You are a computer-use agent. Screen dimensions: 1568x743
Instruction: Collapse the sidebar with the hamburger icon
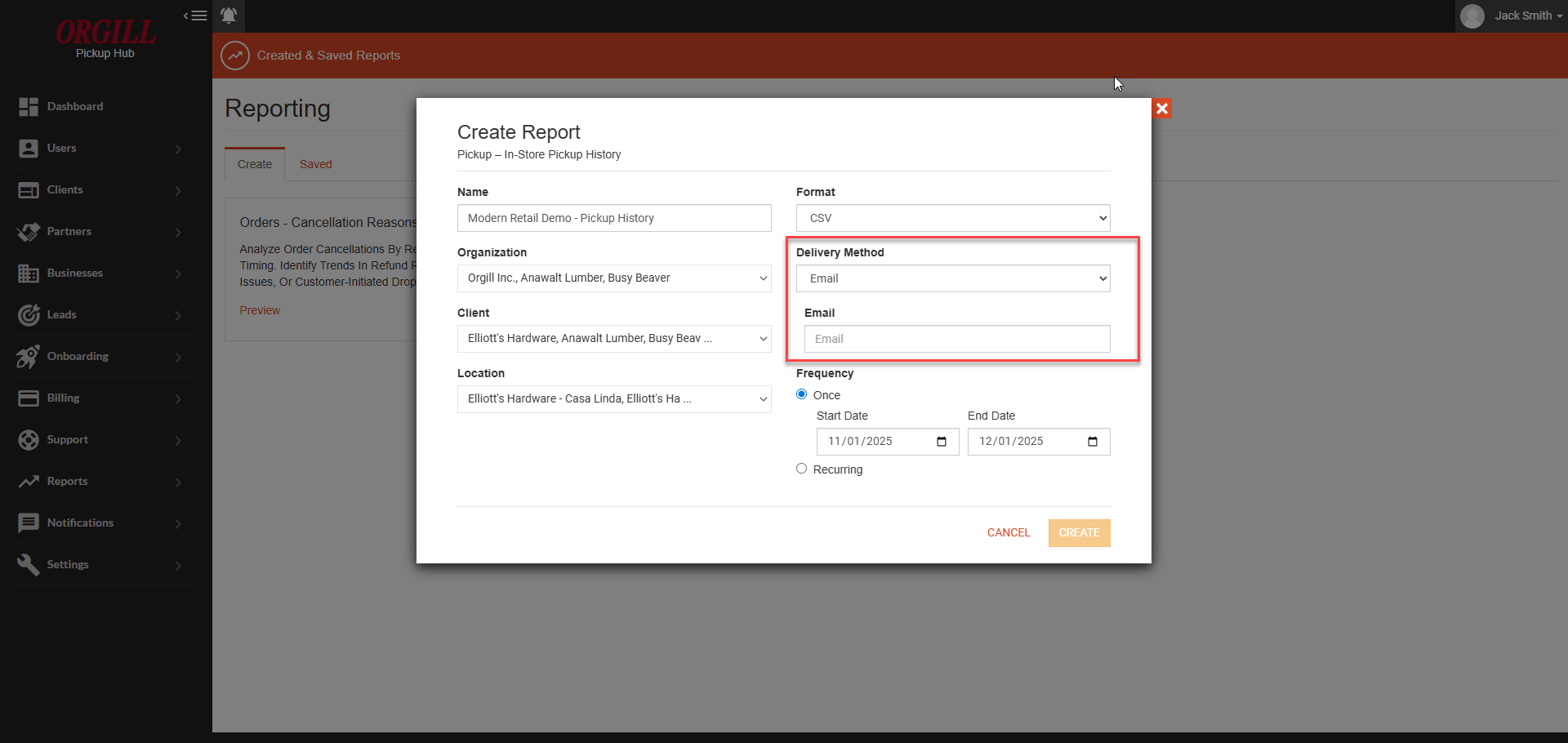coord(195,16)
